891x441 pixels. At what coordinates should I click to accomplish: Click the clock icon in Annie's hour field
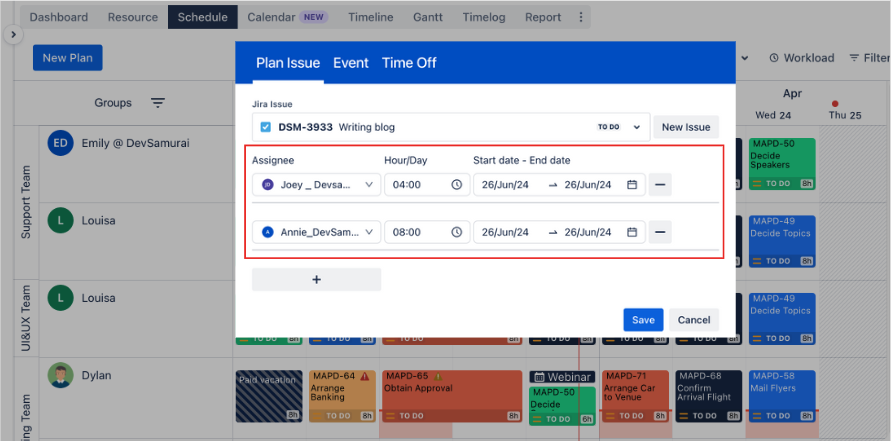coord(456,232)
